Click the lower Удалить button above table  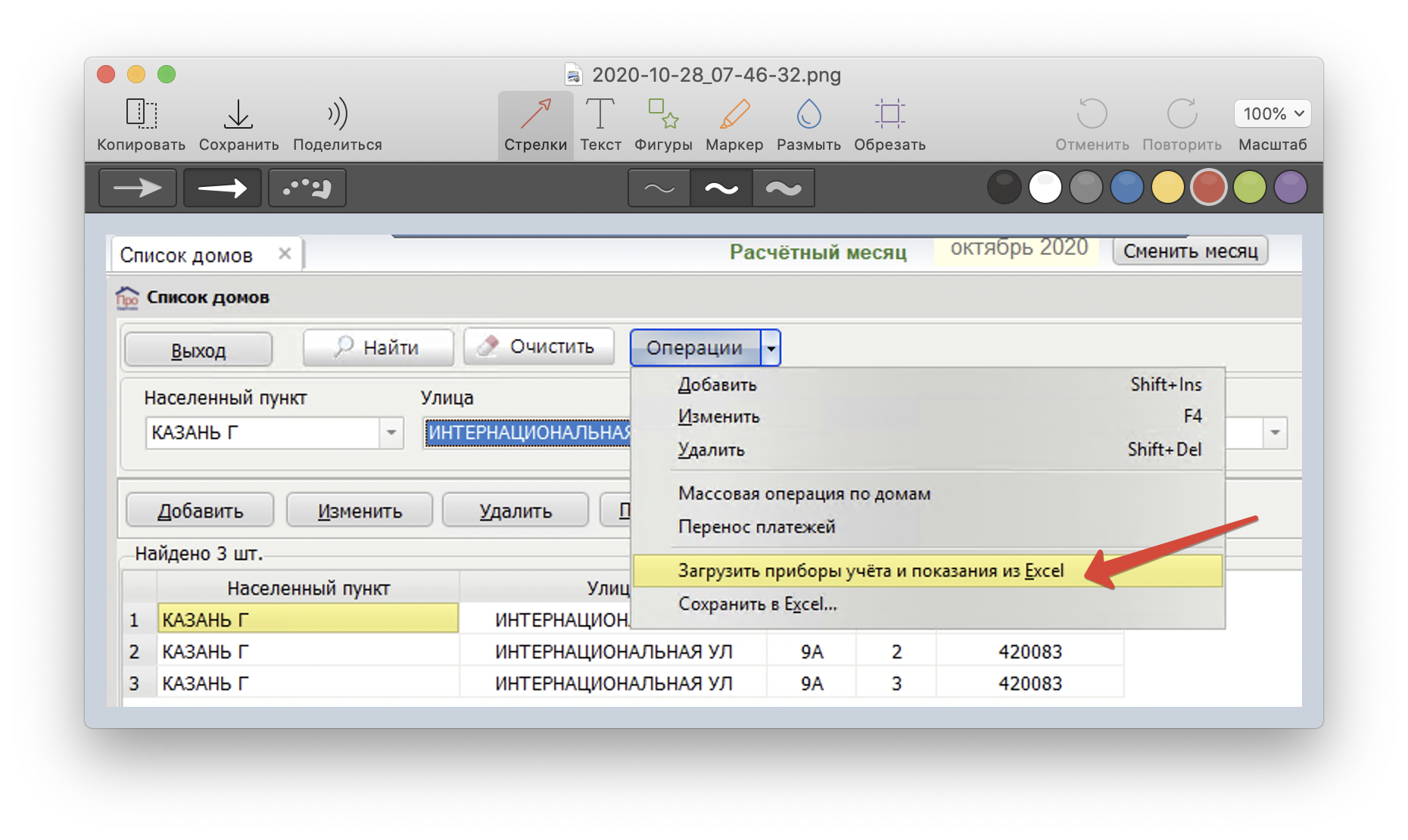click(516, 511)
